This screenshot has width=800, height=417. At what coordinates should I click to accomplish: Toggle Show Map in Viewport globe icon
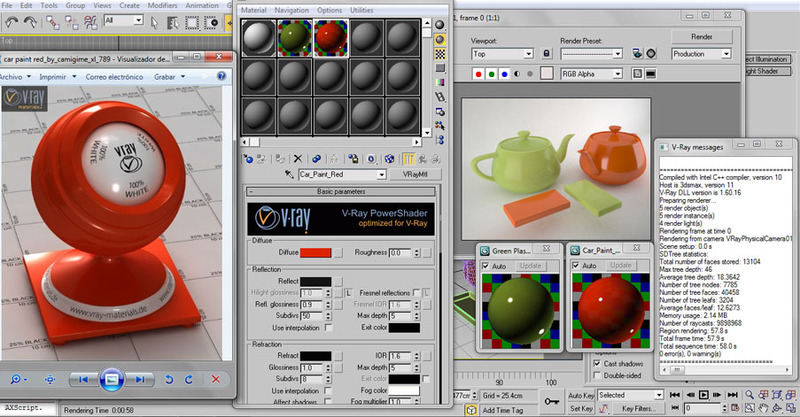tap(389, 159)
